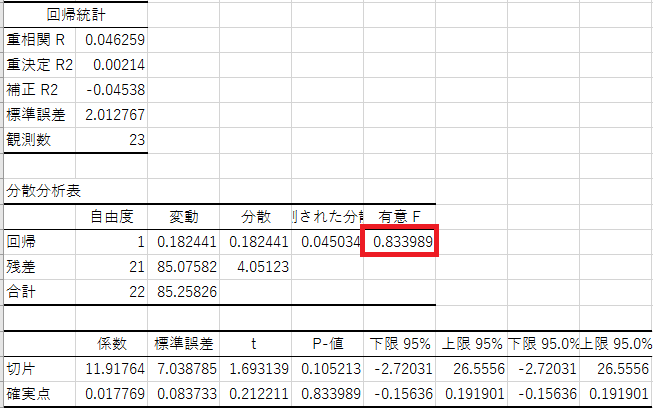The width and height of the screenshot is (653, 408).
Task: Select the 切片 coefficient 11.91764
Action: pyautogui.click(x=112, y=369)
